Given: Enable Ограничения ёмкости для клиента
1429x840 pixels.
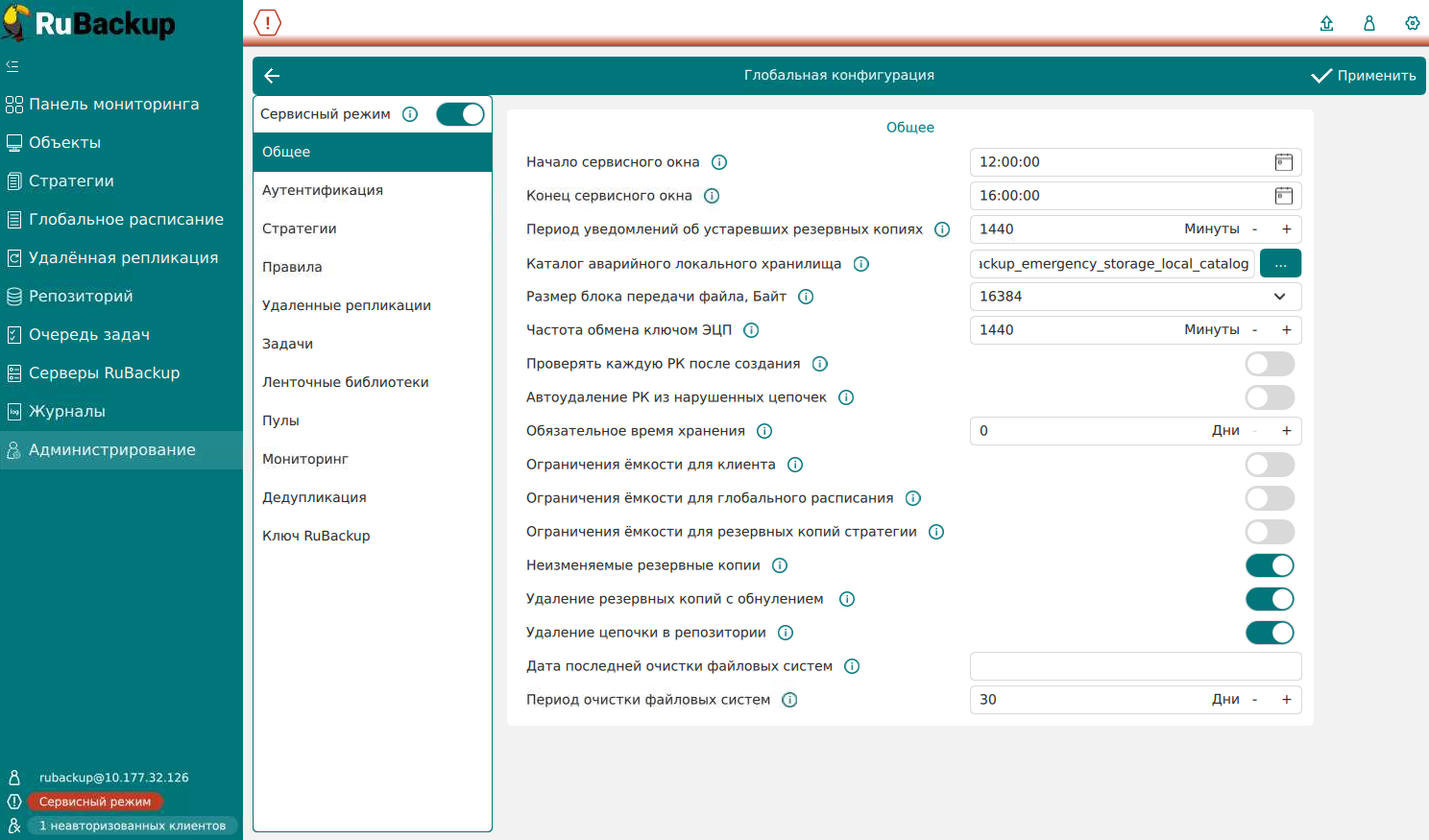Looking at the screenshot, I should 1270,465.
